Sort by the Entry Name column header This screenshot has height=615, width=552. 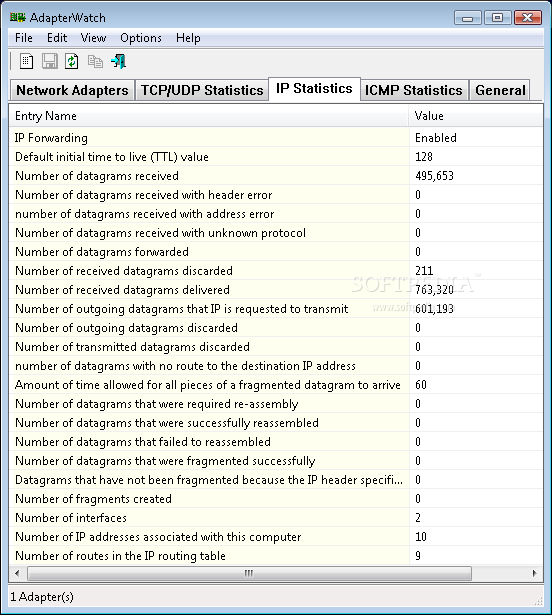(x=209, y=116)
